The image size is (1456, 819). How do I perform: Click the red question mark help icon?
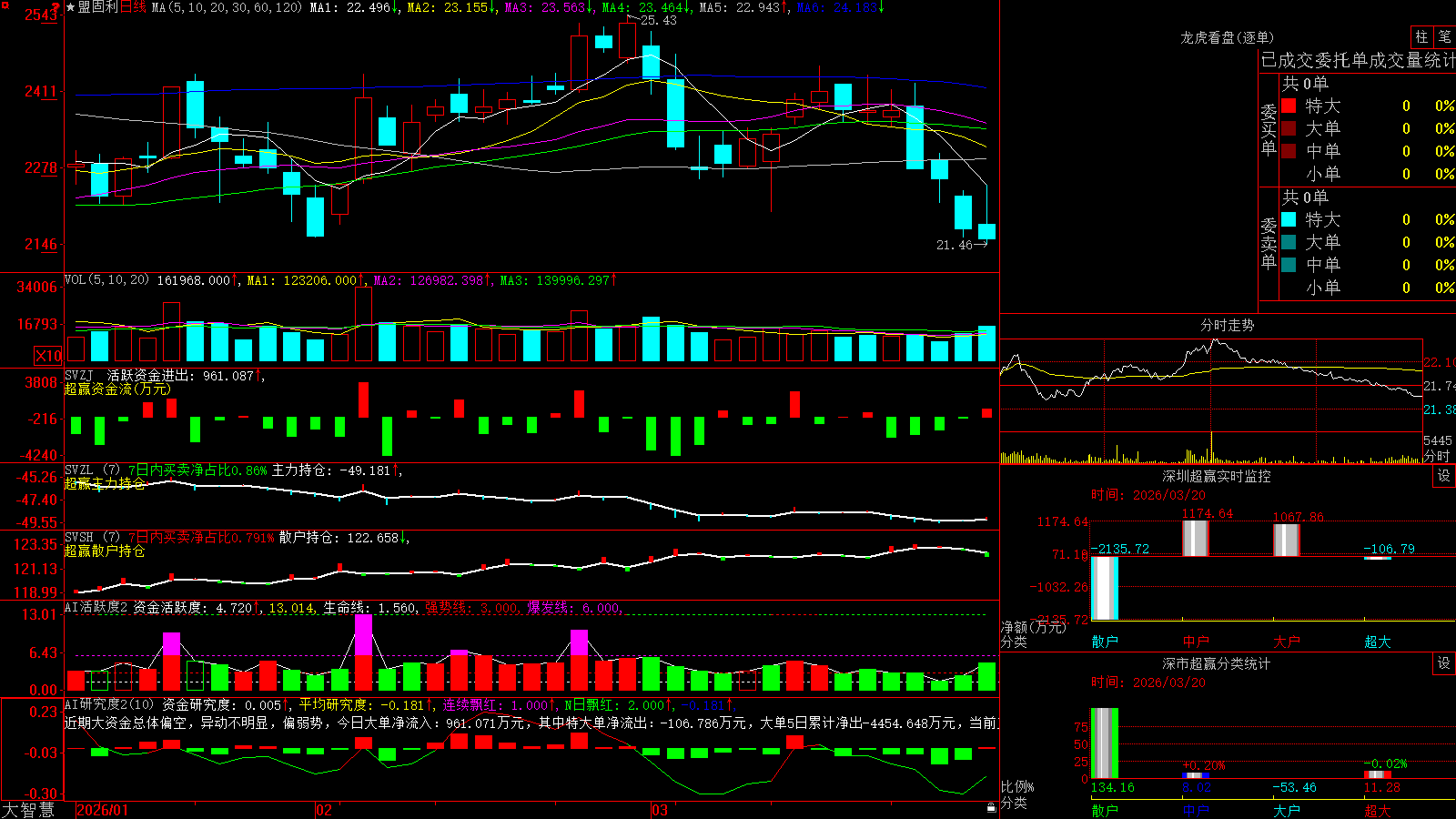(56, 7)
